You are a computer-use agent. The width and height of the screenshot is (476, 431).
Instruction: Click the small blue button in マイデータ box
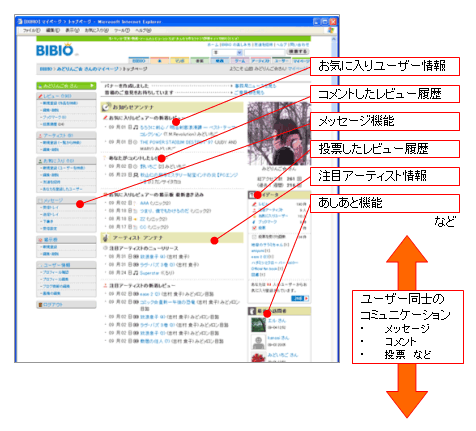[300, 298]
